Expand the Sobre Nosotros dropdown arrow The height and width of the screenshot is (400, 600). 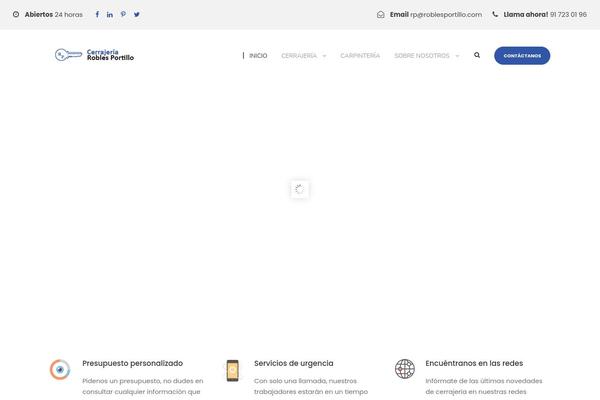point(457,56)
